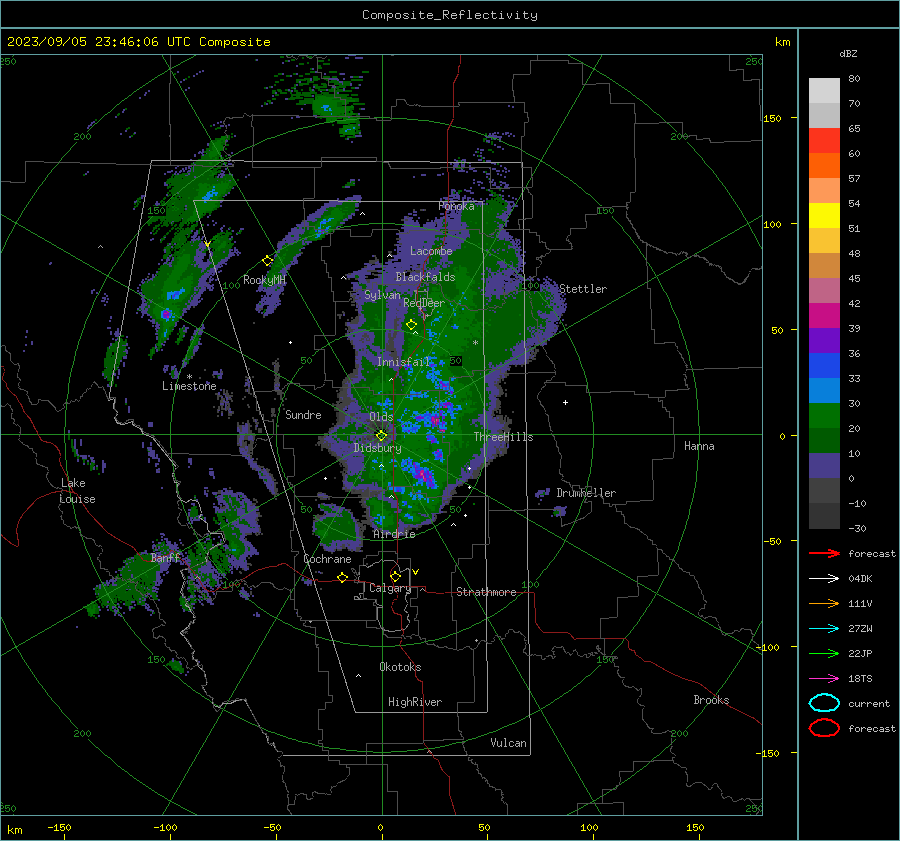Click the '04DK' legend label text

coord(860,579)
